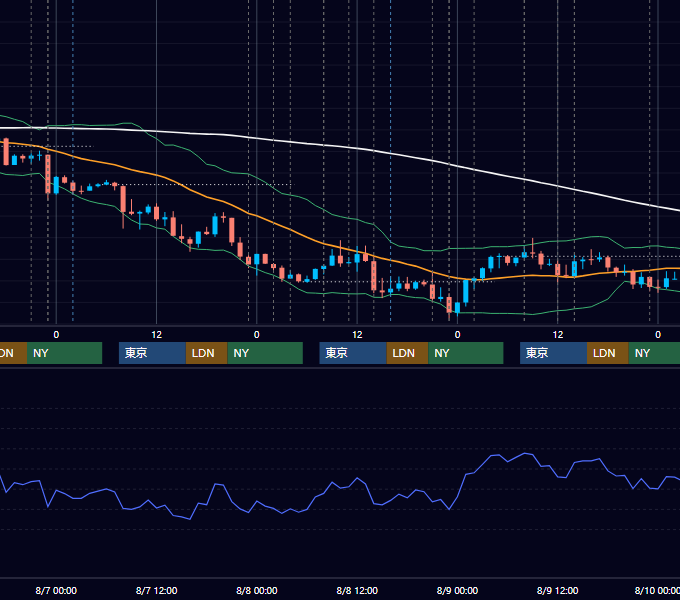Click the 東京 session block nearest 8/8 12:00
This screenshot has width=680, height=600.
[353, 353]
